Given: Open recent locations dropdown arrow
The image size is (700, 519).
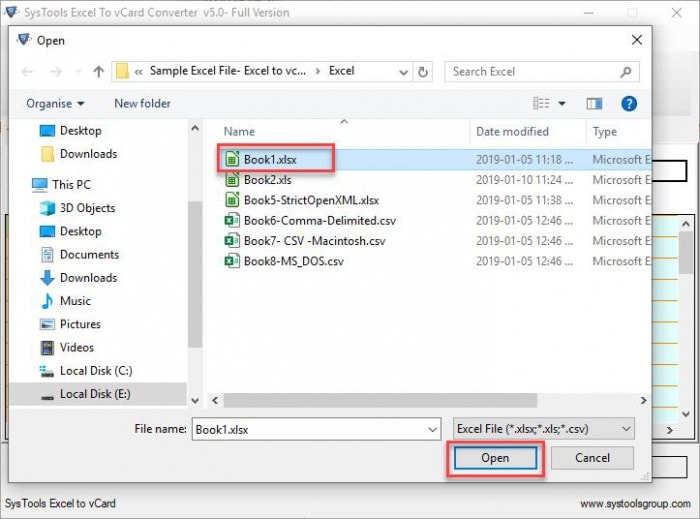Looking at the screenshot, I should click(x=79, y=72).
